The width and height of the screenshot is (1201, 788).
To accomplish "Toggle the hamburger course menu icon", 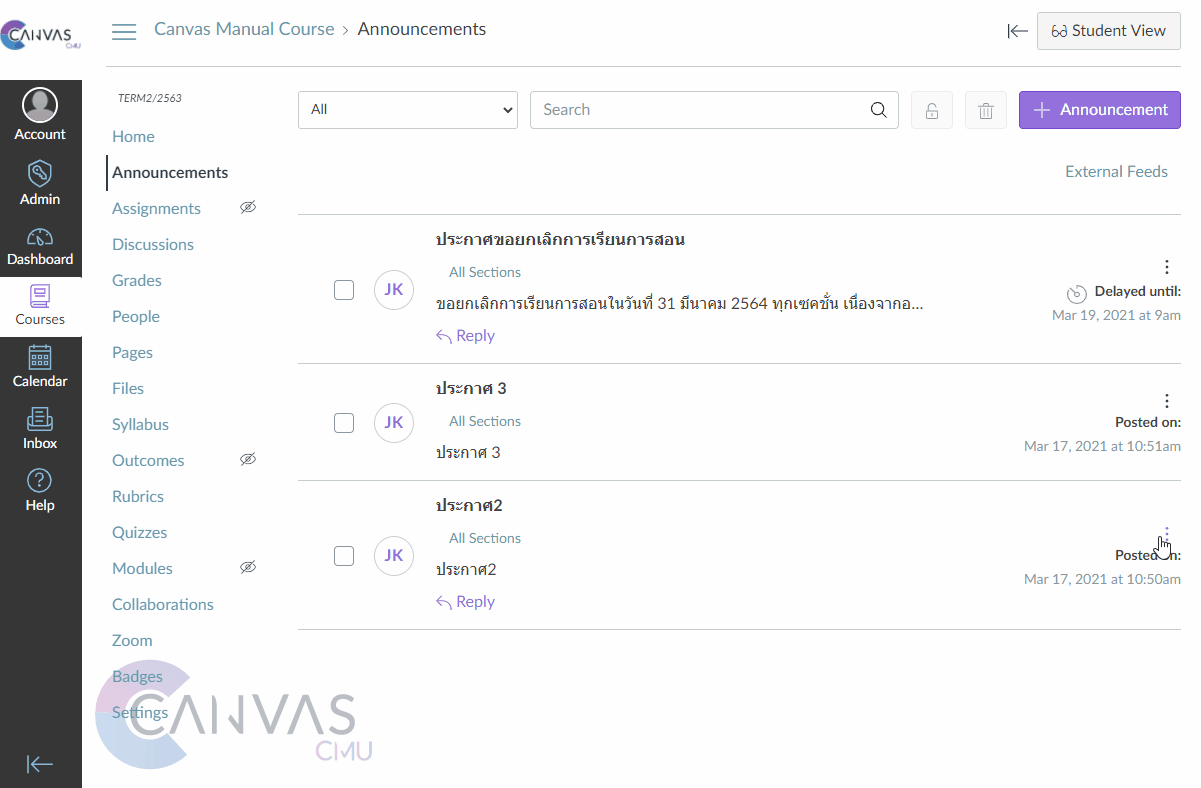I will click(x=124, y=31).
